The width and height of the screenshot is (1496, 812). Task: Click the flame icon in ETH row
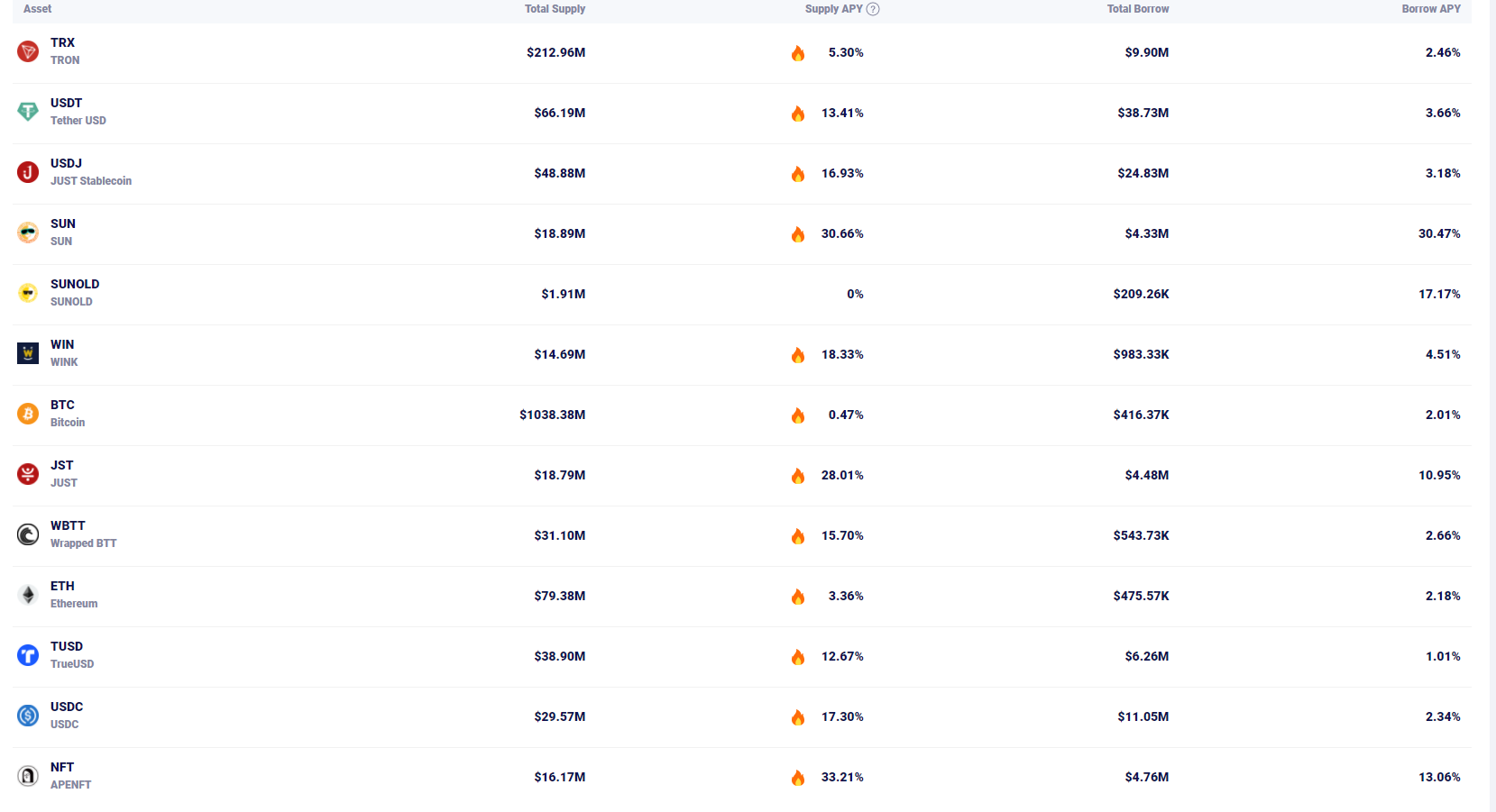pos(798,597)
